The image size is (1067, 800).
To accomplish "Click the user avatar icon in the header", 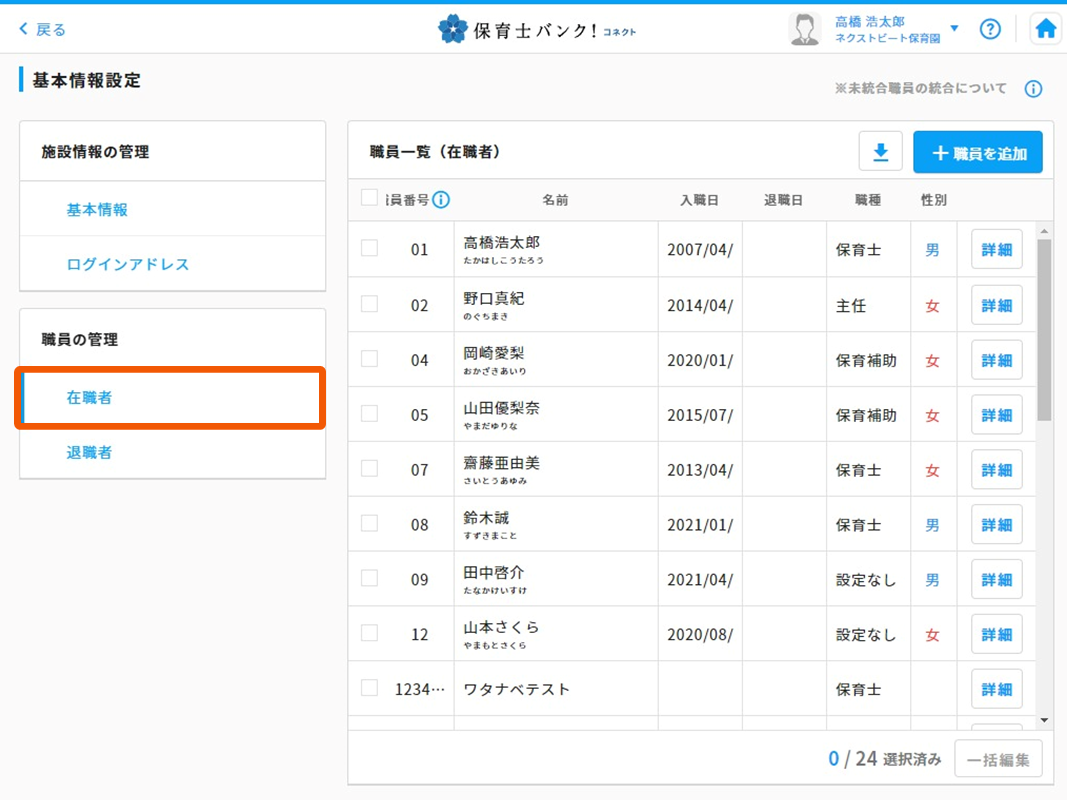I will 805,29.
